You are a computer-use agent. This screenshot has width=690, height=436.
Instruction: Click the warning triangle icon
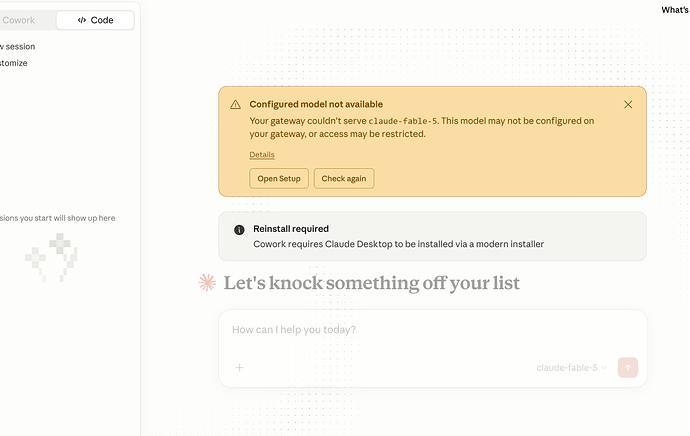(x=235, y=105)
